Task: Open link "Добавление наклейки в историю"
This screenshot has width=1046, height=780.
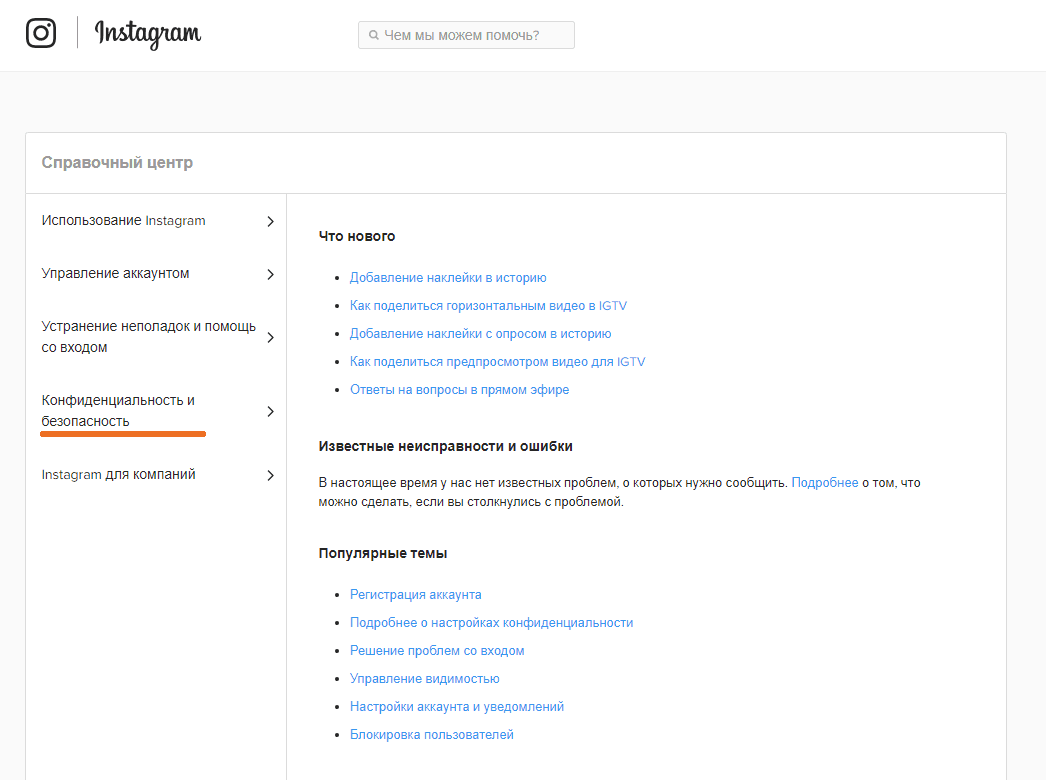Action: click(x=448, y=278)
